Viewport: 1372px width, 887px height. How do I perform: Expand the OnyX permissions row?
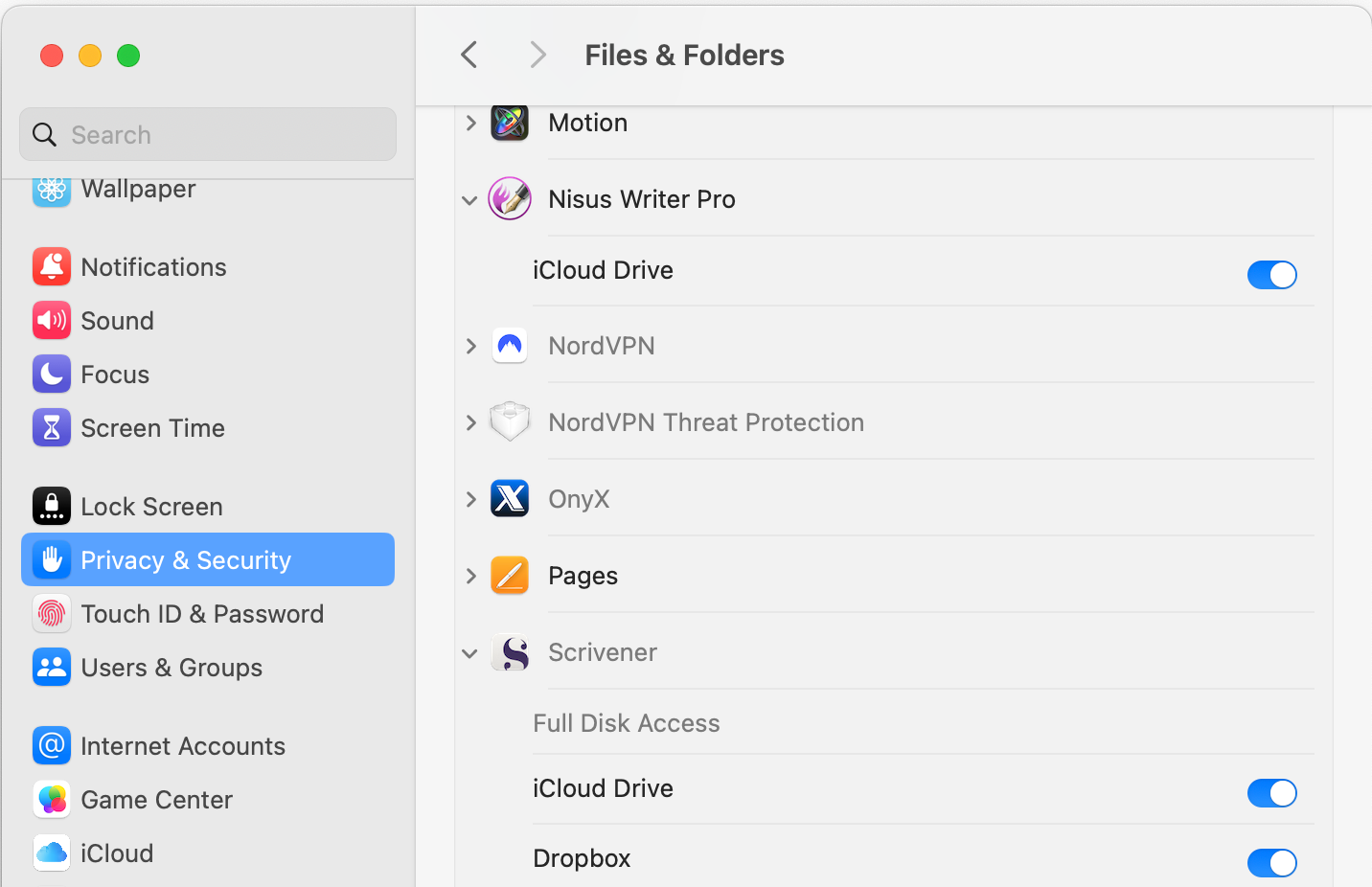click(x=470, y=499)
